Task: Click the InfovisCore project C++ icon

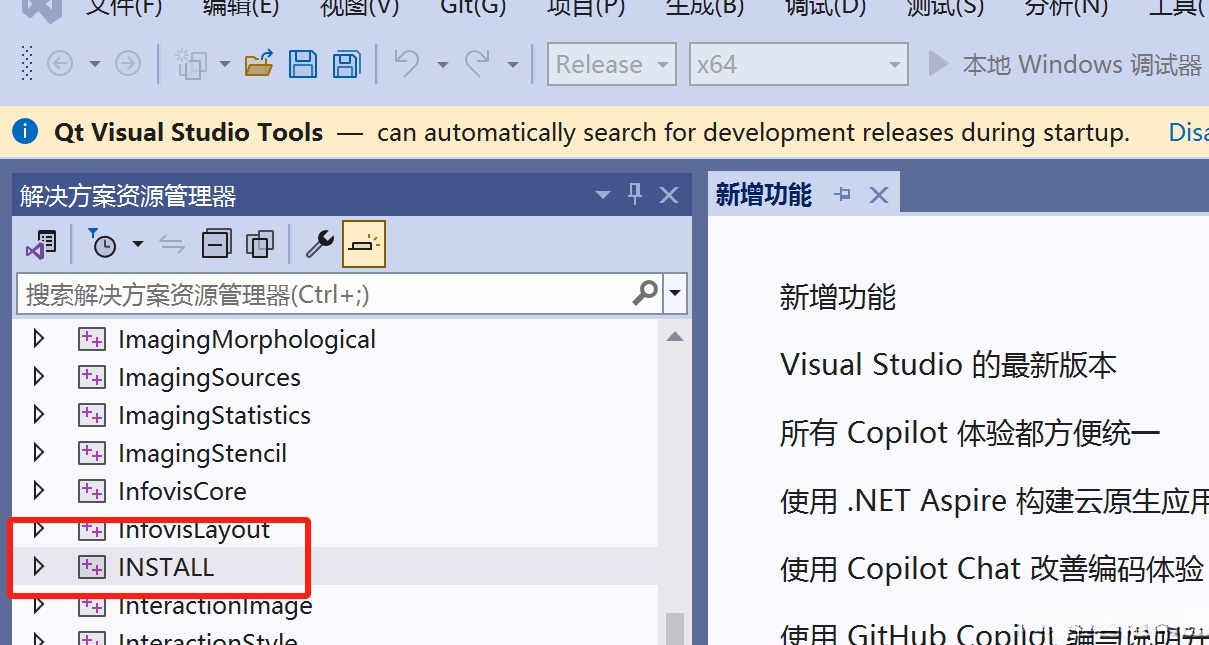Action: click(92, 491)
